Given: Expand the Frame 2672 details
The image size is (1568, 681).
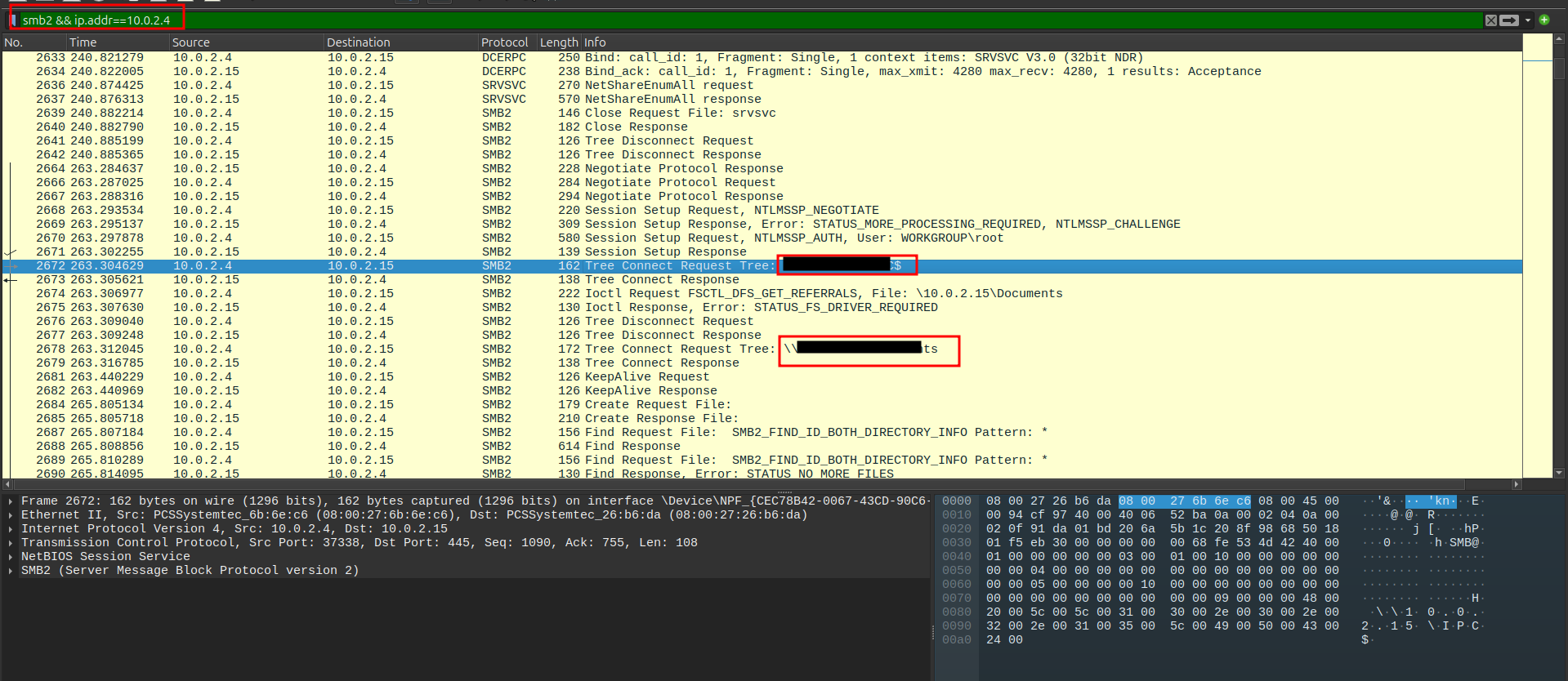Looking at the screenshot, I should click(10, 501).
